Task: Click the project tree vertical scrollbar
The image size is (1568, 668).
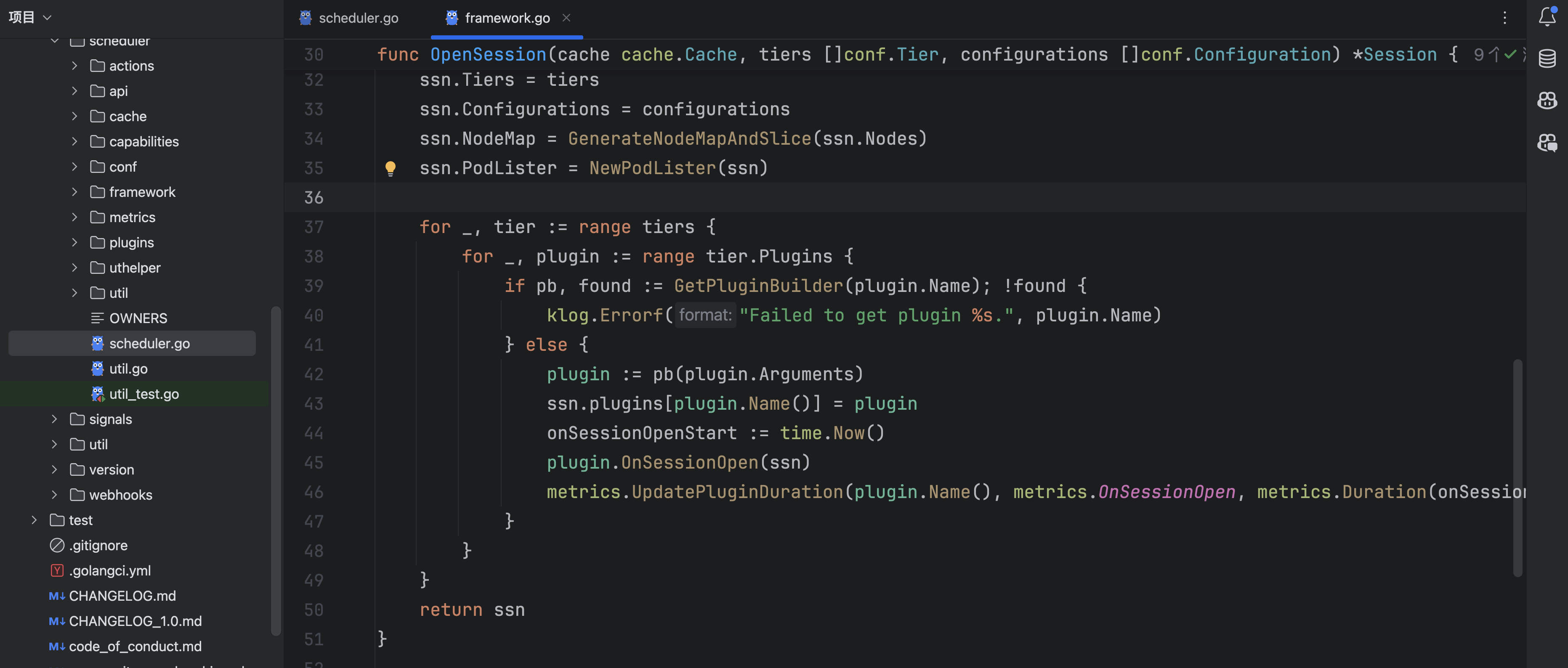Action: [276, 472]
